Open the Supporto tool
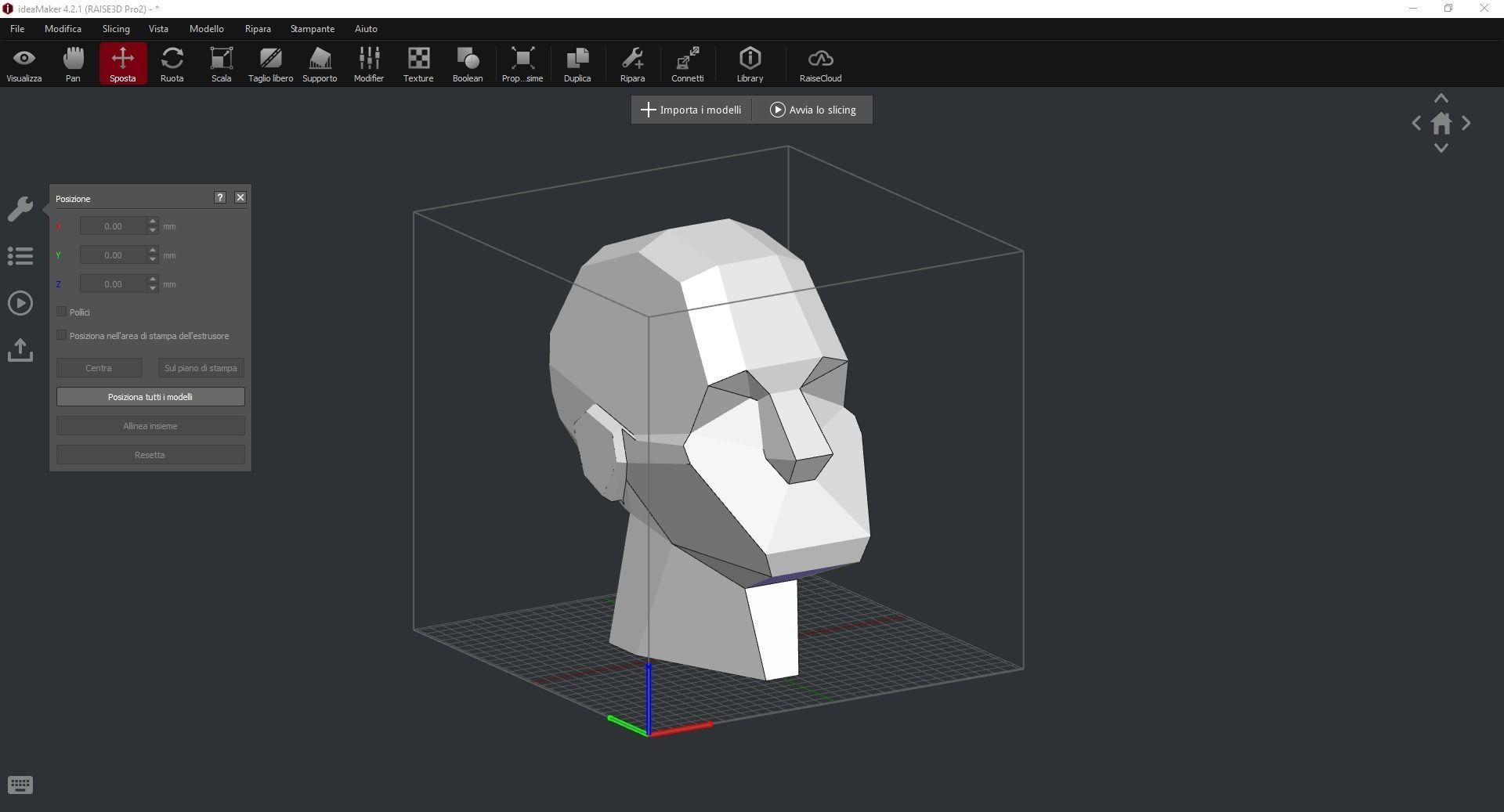 [319, 64]
